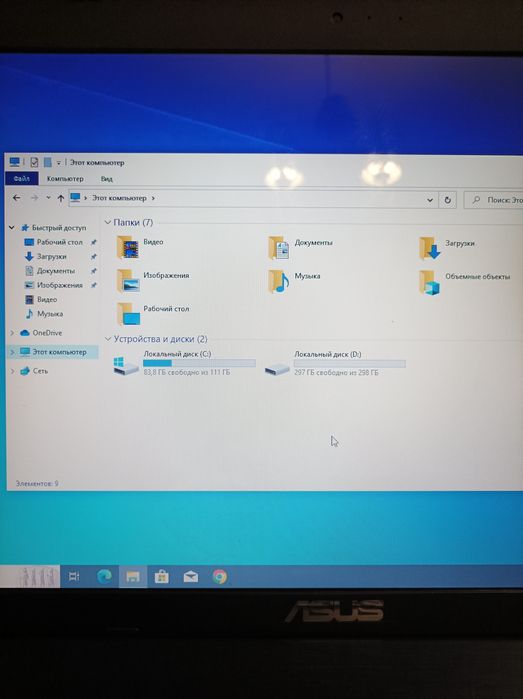This screenshot has width=523, height=699.
Task: Open Mail app from taskbar
Action: click(x=191, y=577)
